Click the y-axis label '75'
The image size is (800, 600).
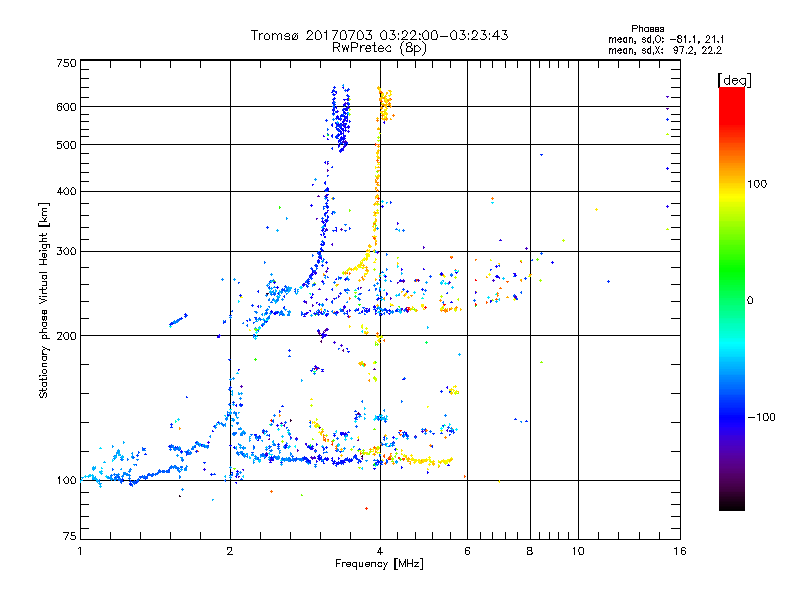70,536
